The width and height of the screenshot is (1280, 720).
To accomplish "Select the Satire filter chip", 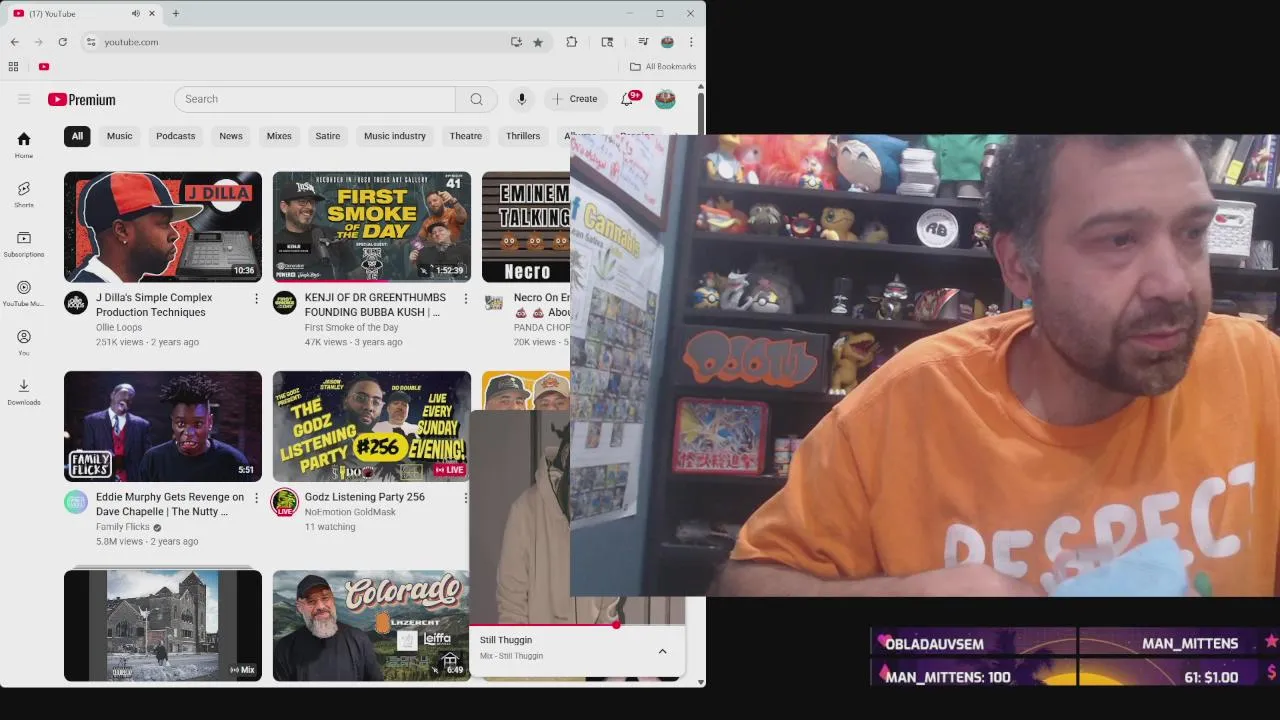I will tap(328, 136).
